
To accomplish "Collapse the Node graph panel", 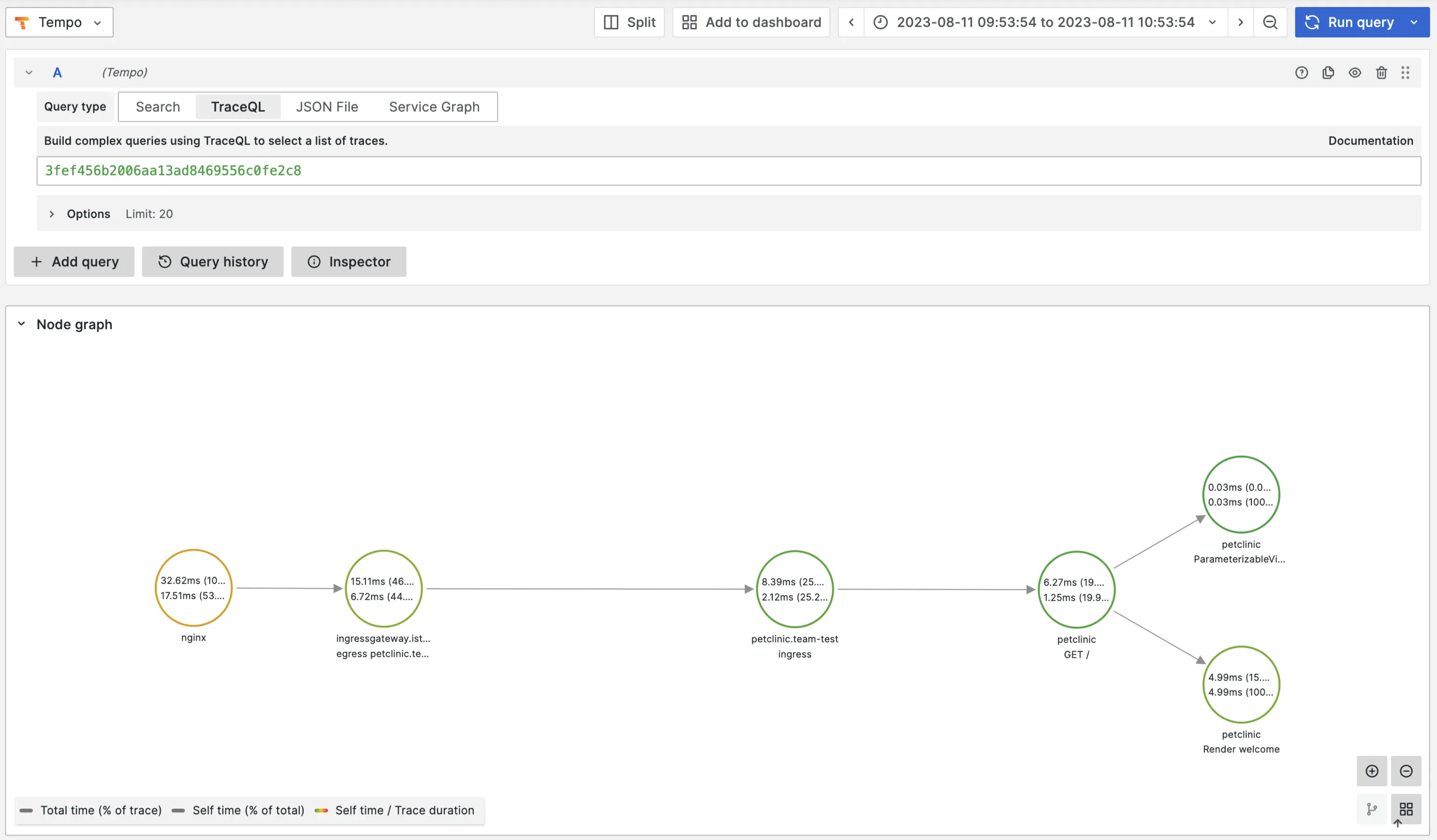I will (22, 324).
